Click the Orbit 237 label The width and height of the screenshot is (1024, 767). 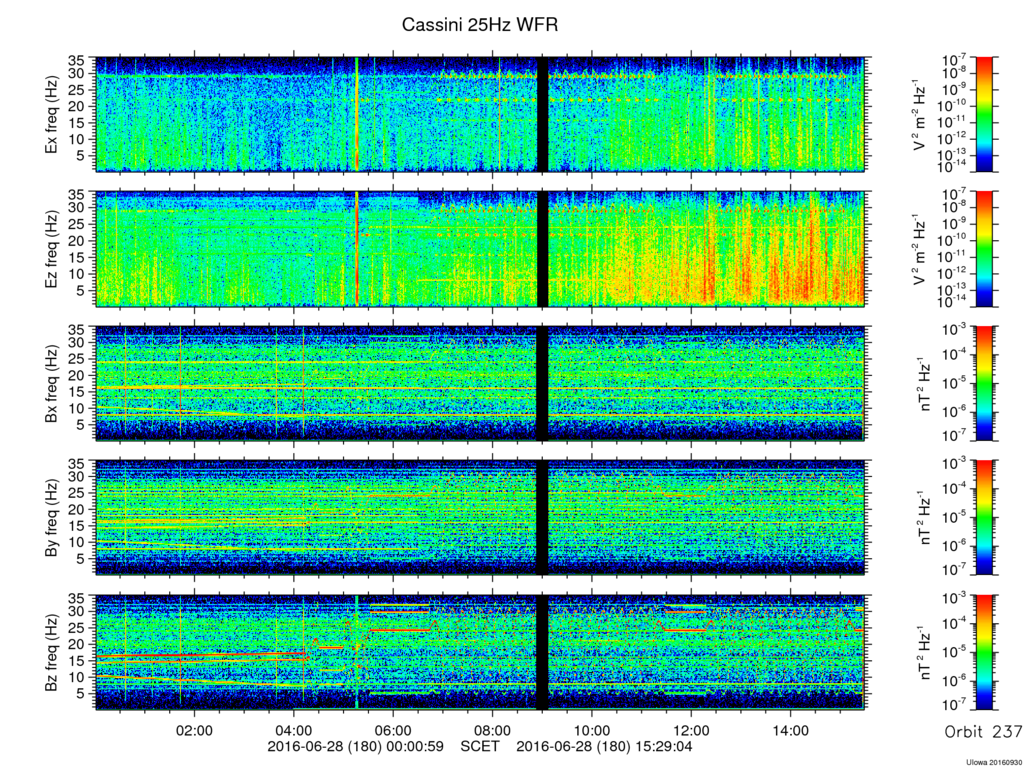click(984, 732)
